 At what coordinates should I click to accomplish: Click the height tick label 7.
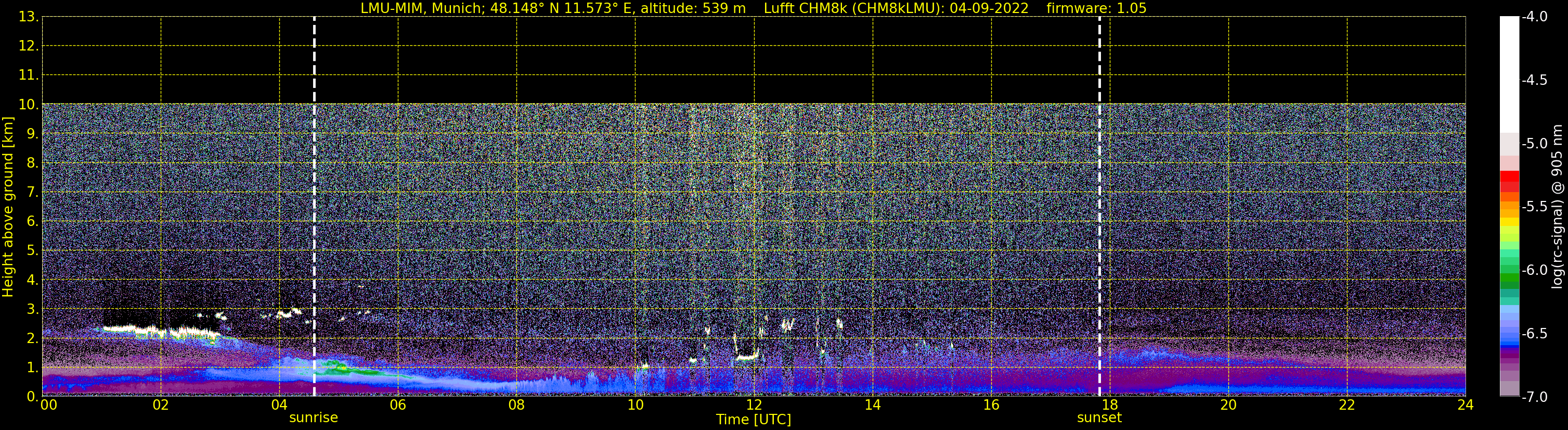32,193
